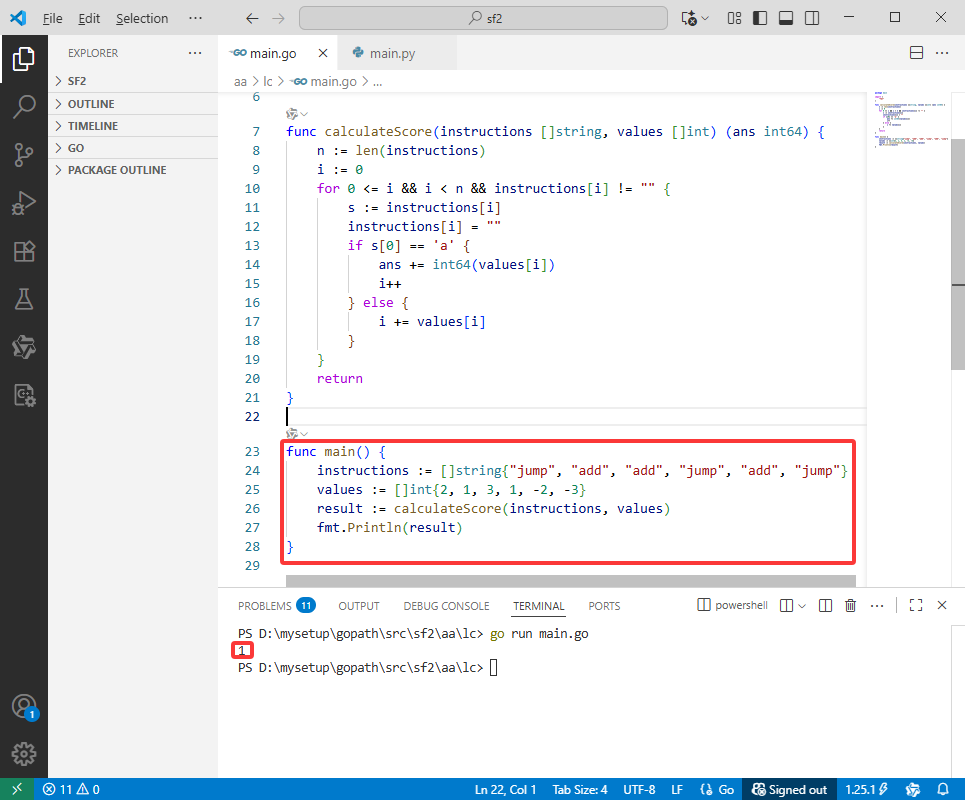Expand the OUTLINE section
Image resolution: width=965 pixels, height=800 pixels.
pos(133,104)
